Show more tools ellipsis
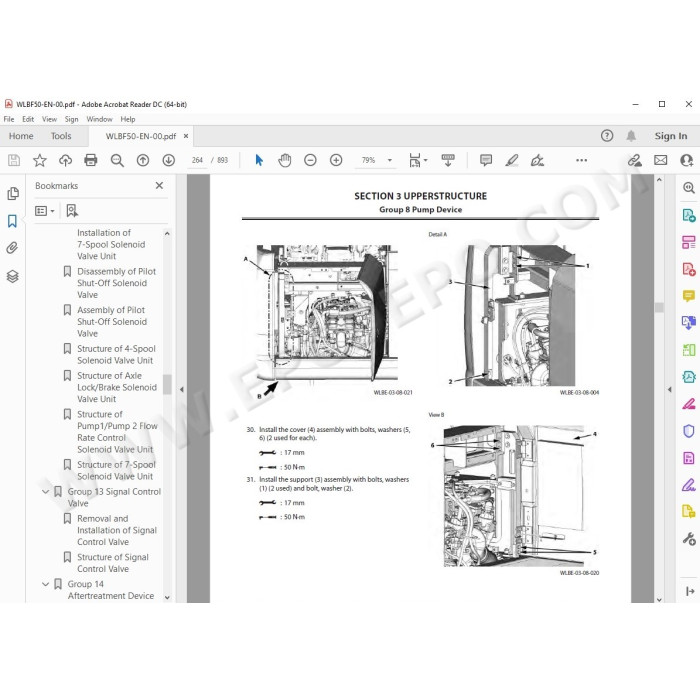Screen dimensions: 700x700 (x=581, y=160)
